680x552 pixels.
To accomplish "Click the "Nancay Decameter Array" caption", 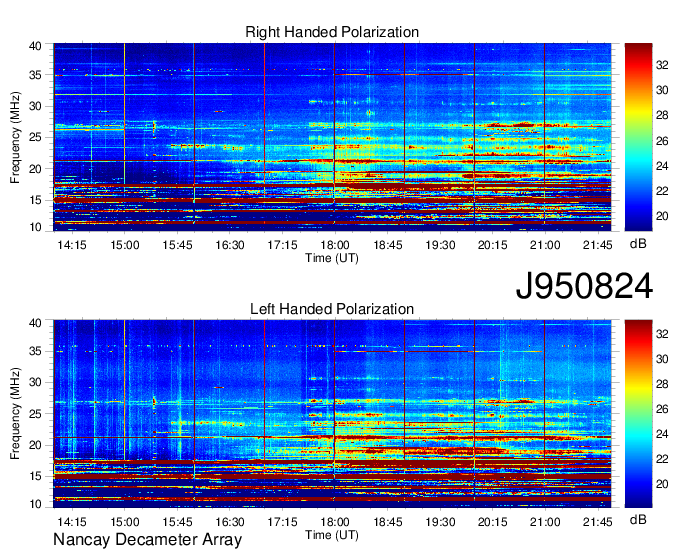I will (147, 539).
